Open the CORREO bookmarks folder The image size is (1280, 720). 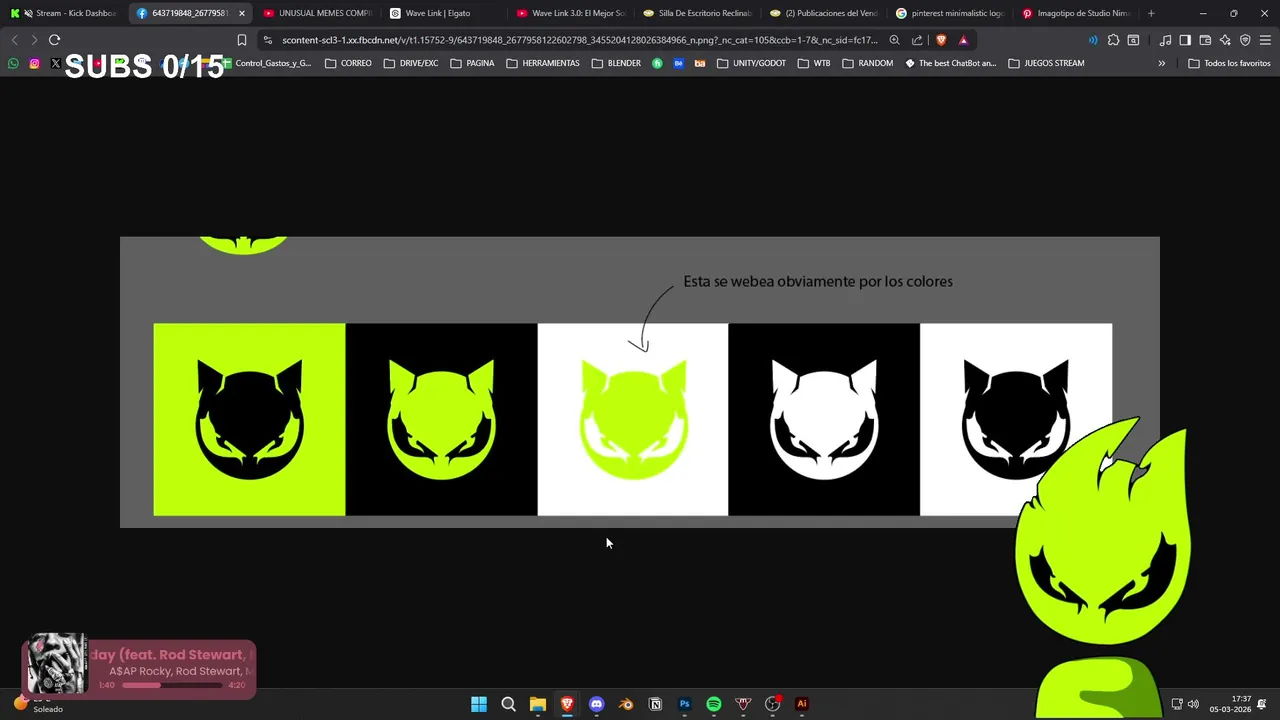(x=348, y=63)
